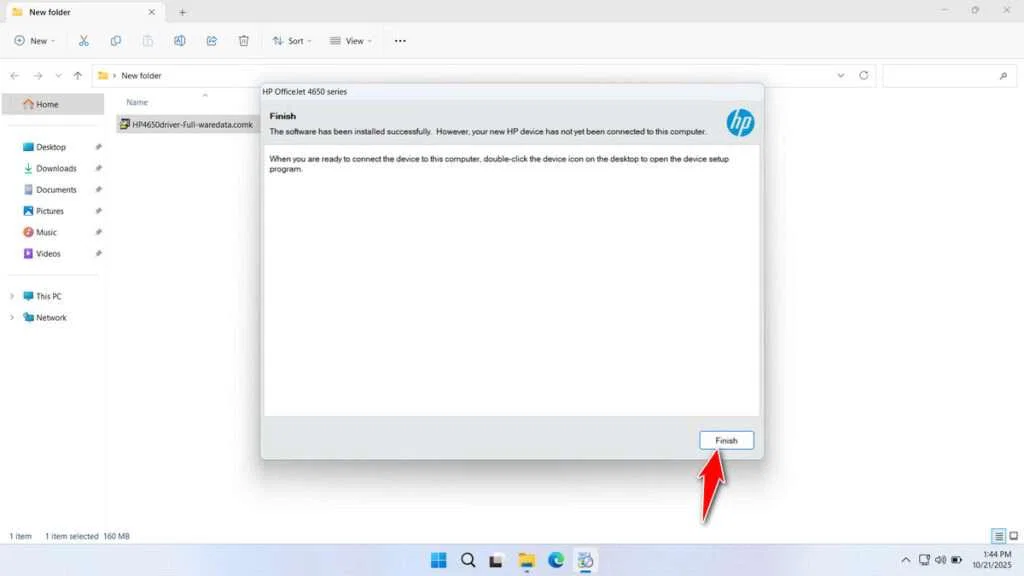Open the See more menu with ellipsis
This screenshot has height=576, width=1024.
point(399,41)
